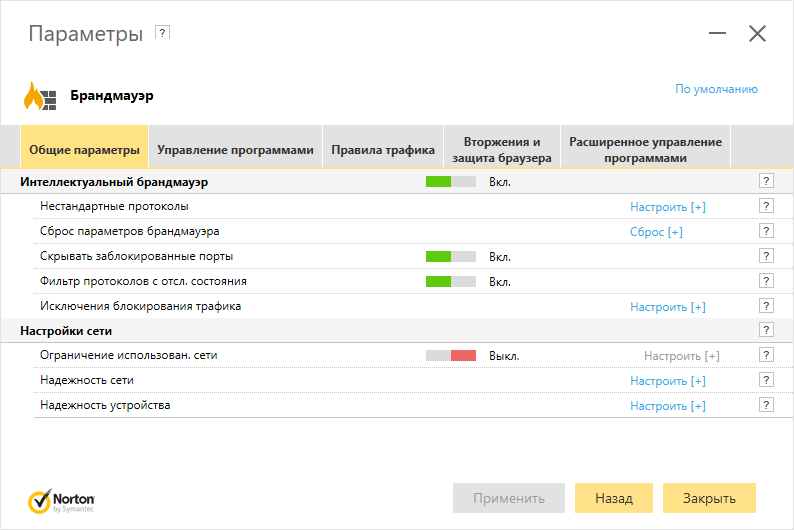Click the Применить button
Screen dimensions: 794x530
509,498
